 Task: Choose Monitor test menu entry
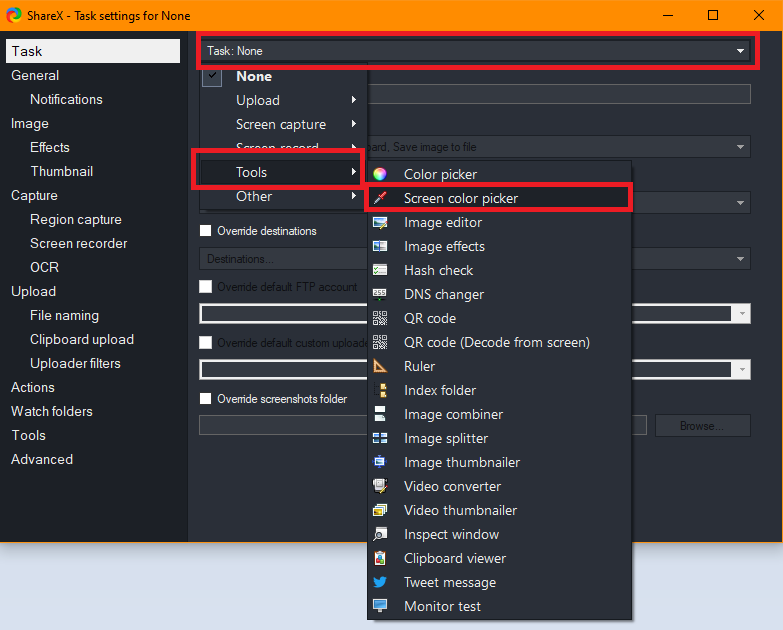tap(498, 606)
